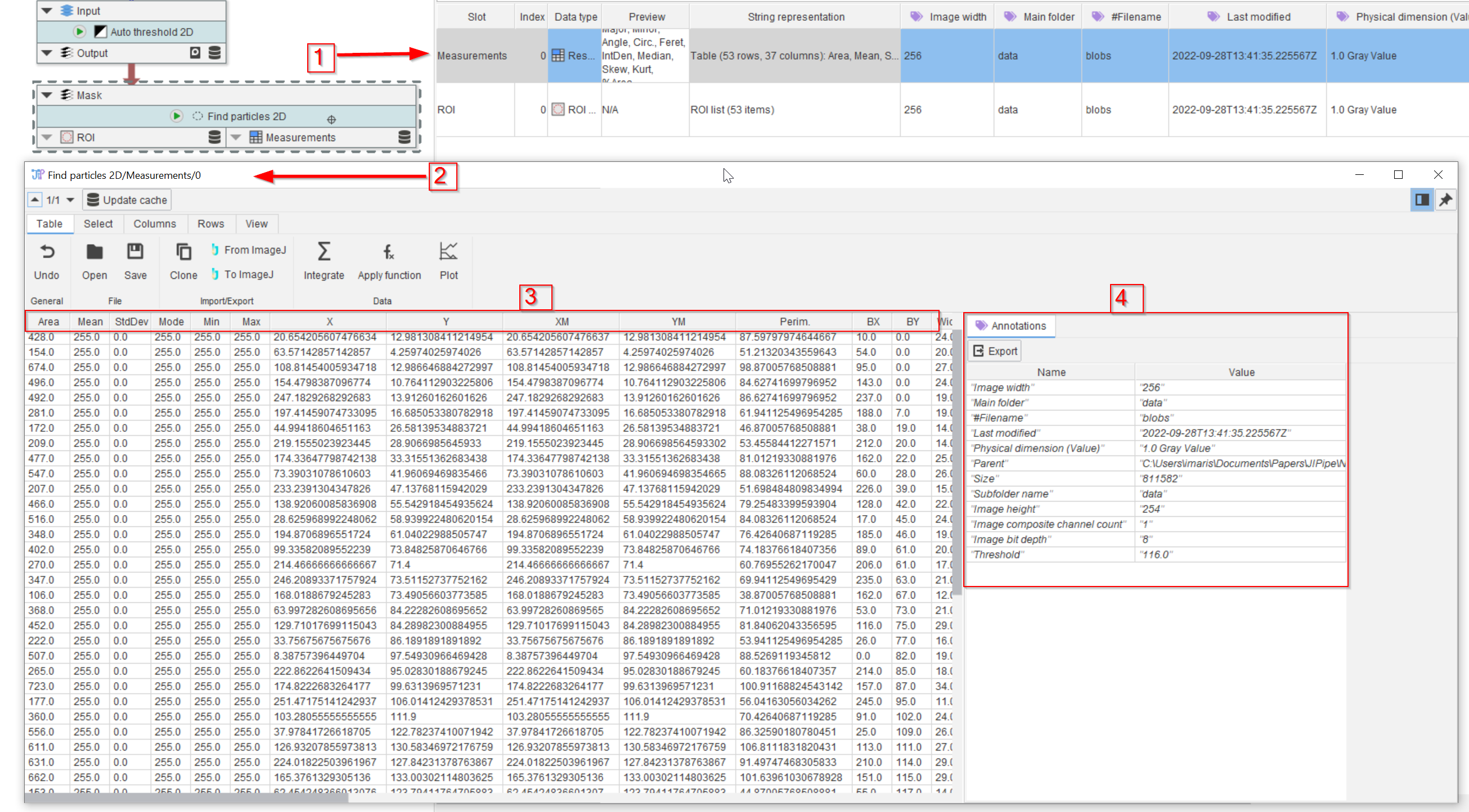This screenshot has width=1469, height=812.
Task: Toggle the Output slot viewer icon
Action: [195, 53]
